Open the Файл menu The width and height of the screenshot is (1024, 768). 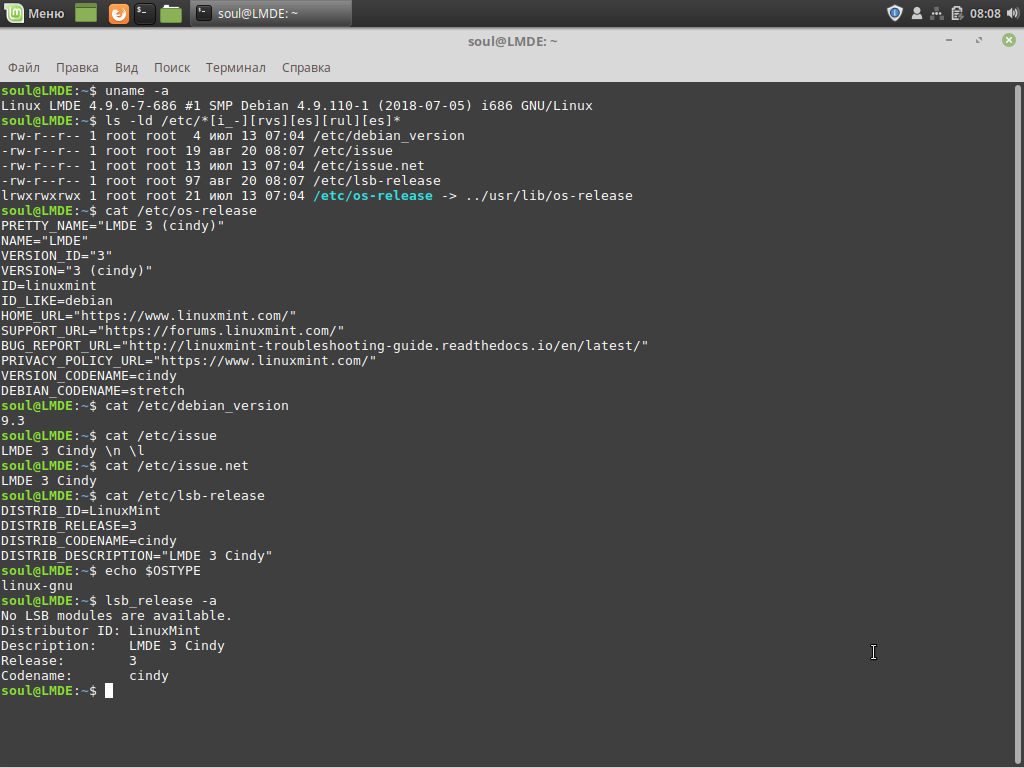pos(24,67)
